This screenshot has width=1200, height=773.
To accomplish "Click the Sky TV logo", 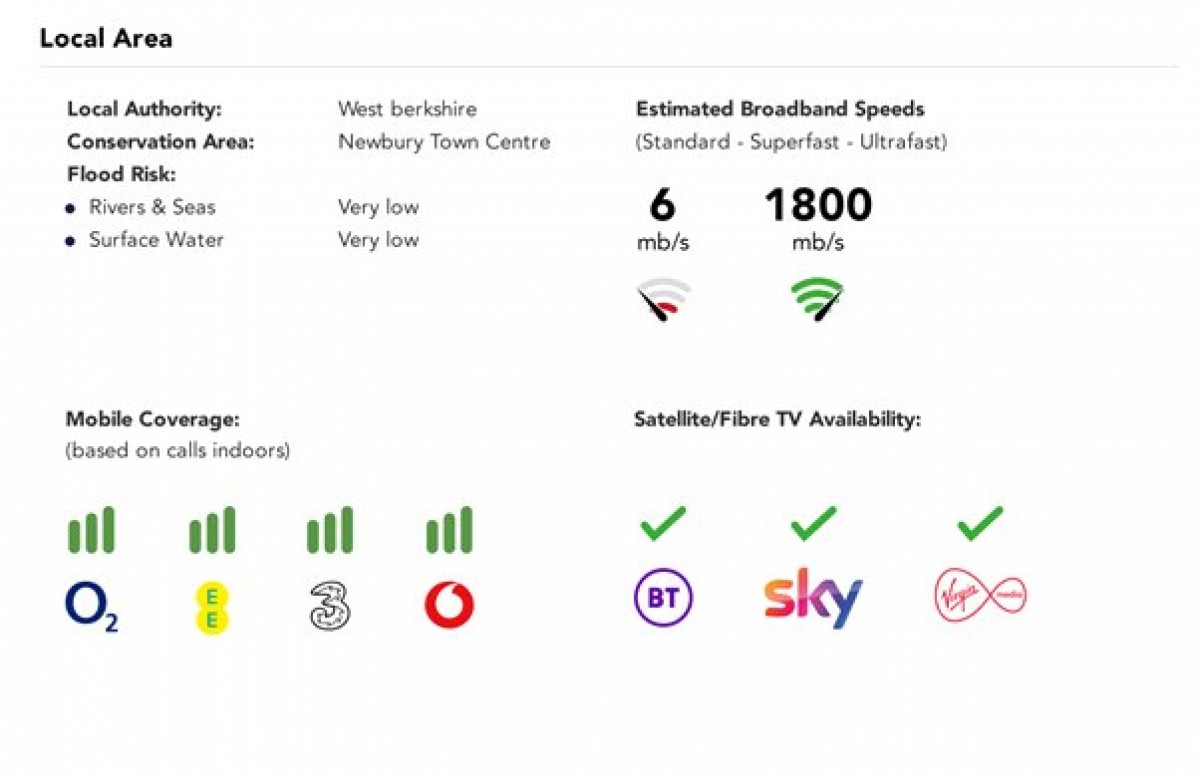I will coord(812,598).
